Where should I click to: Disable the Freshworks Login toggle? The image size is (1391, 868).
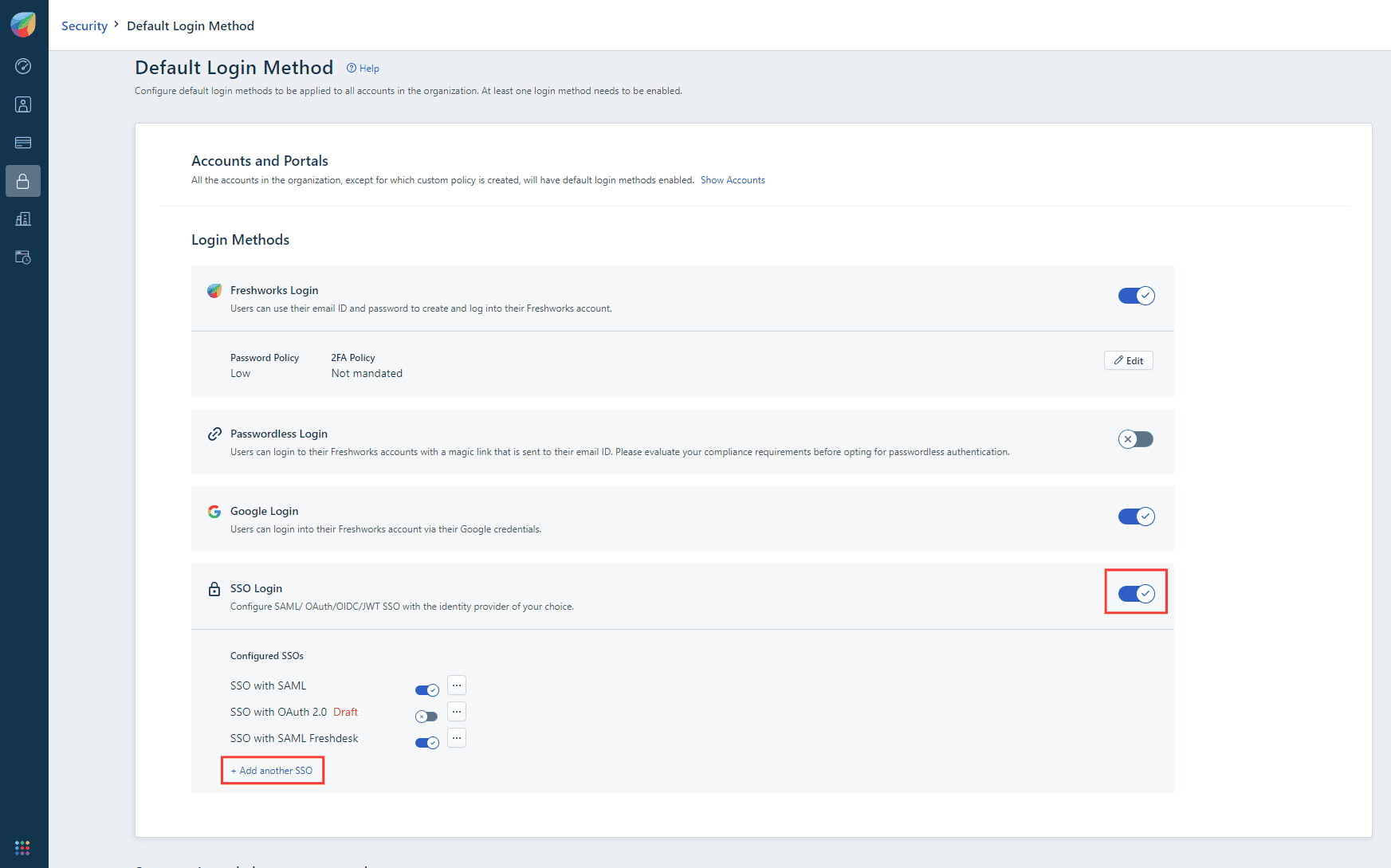click(x=1136, y=296)
